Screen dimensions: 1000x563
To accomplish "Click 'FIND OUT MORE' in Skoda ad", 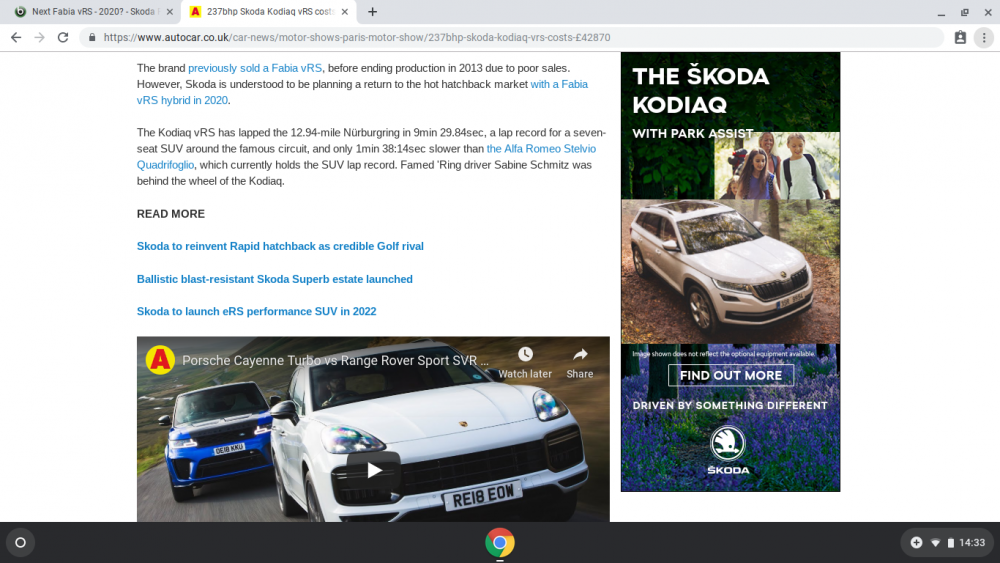I will 731,376.
